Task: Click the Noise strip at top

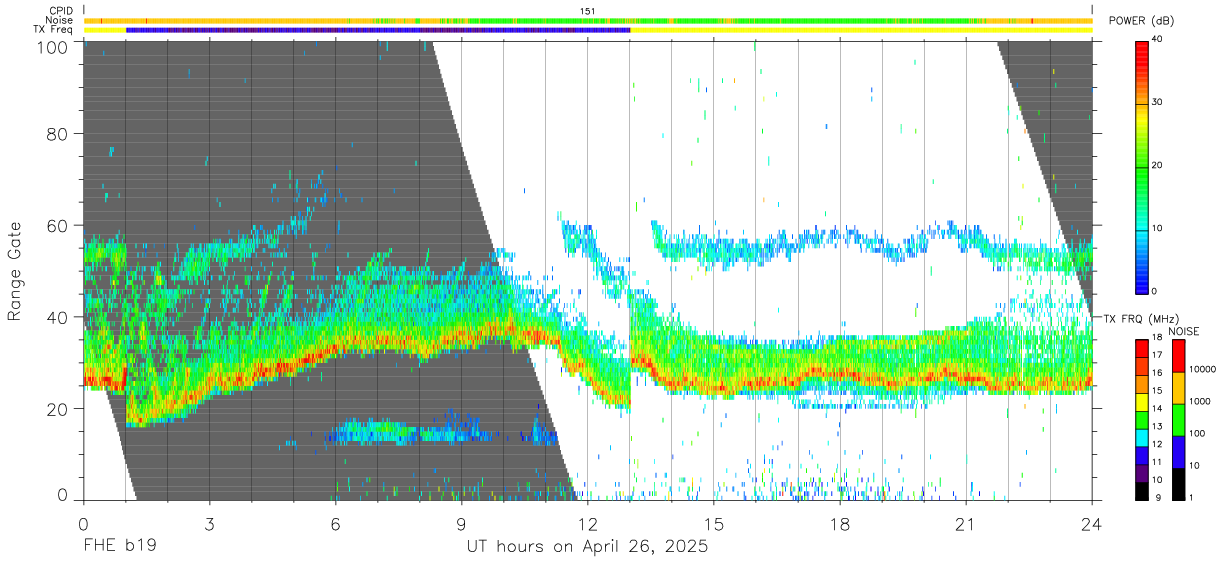Action: [x=588, y=20]
